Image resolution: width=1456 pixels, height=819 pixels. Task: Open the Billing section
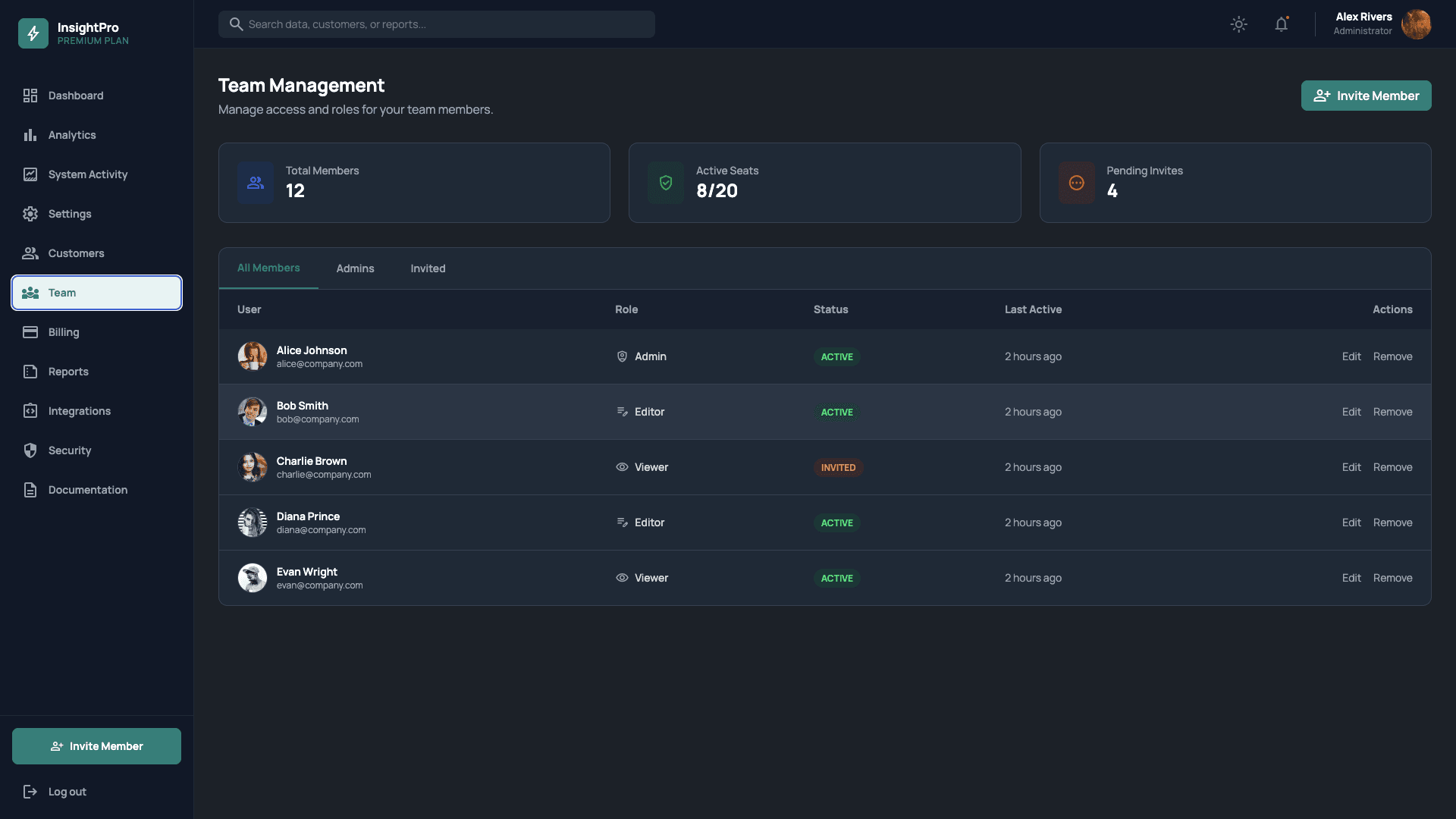click(x=64, y=332)
